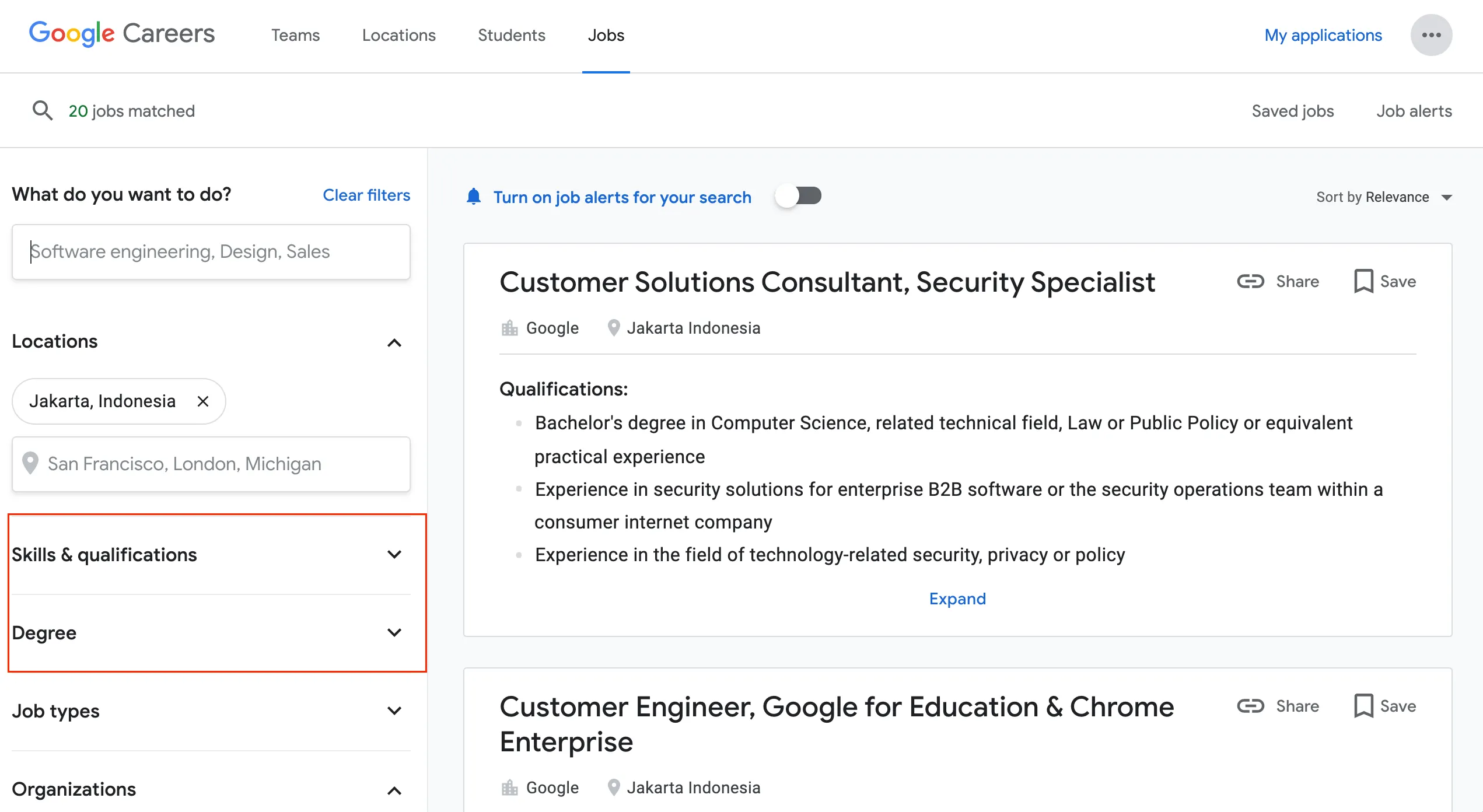This screenshot has height=812, width=1483.
Task: Open the Students tab
Action: (511, 35)
